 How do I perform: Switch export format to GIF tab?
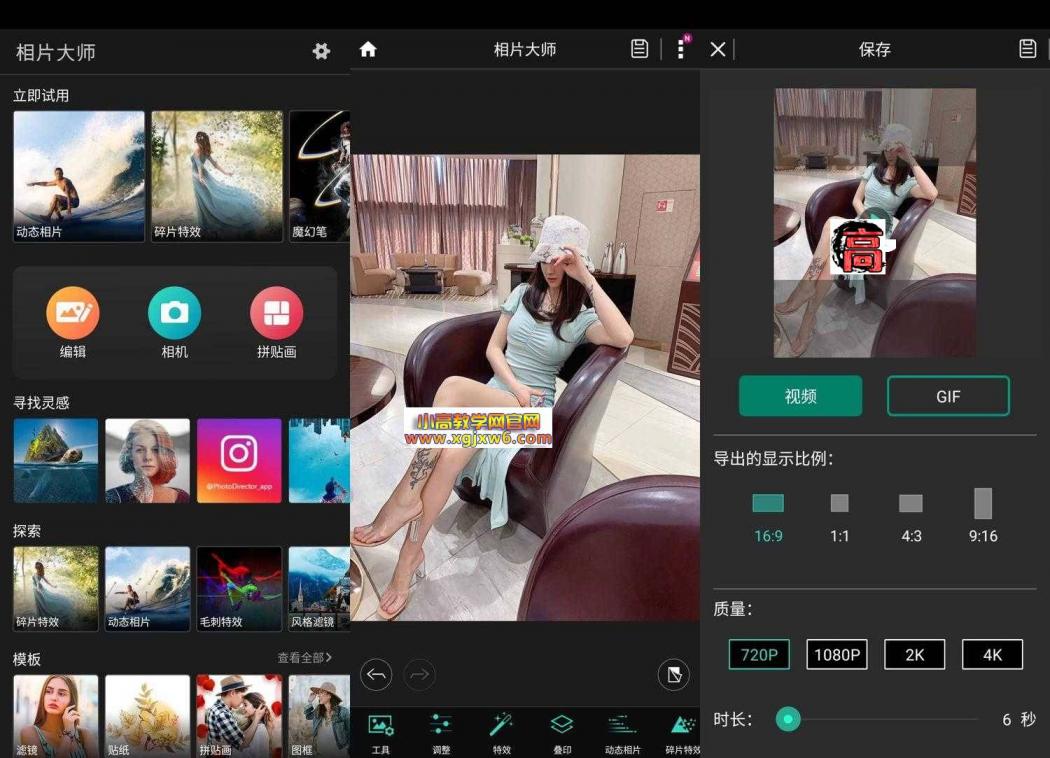coord(948,396)
